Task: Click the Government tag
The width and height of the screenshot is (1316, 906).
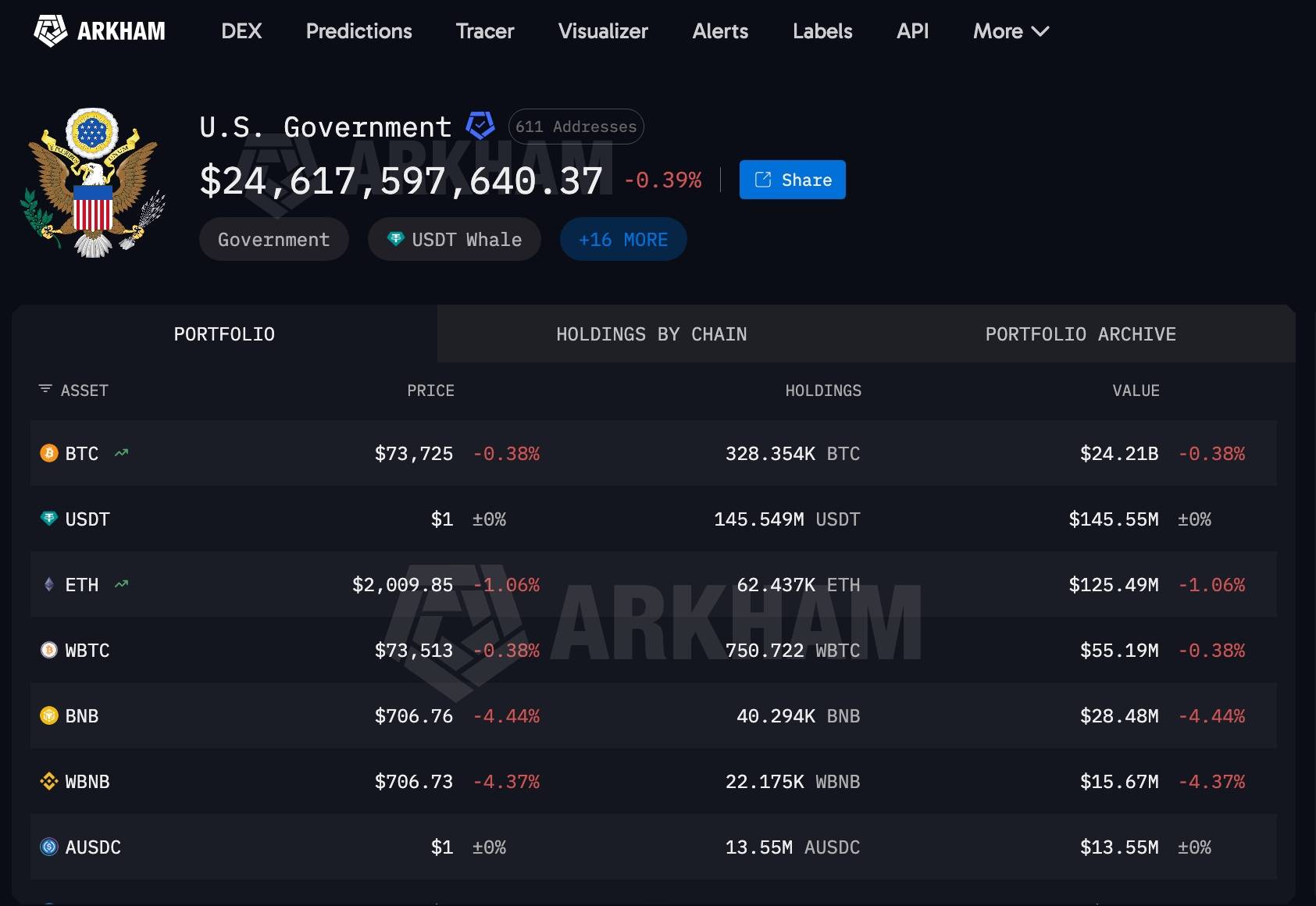Action: [x=273, y=239]
